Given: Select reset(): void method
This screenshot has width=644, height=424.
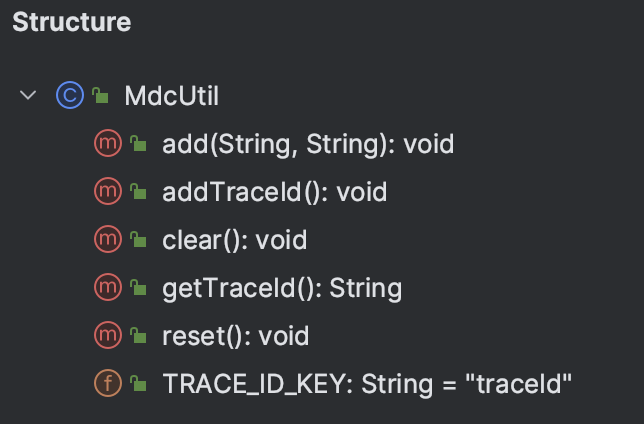Looking at the screenshot, I should pos(235,336).
